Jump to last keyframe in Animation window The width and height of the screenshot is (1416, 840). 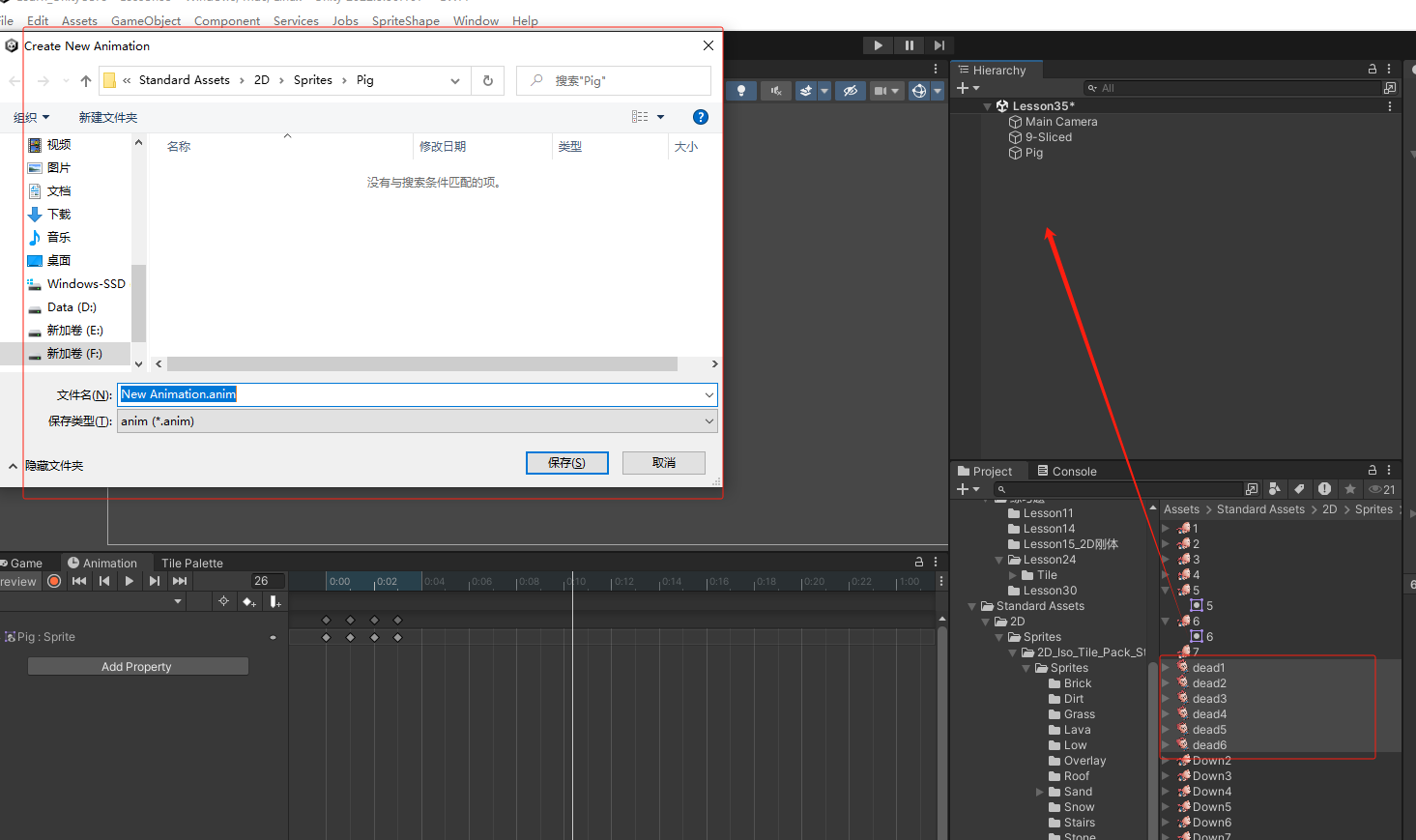tap(180, 581)
